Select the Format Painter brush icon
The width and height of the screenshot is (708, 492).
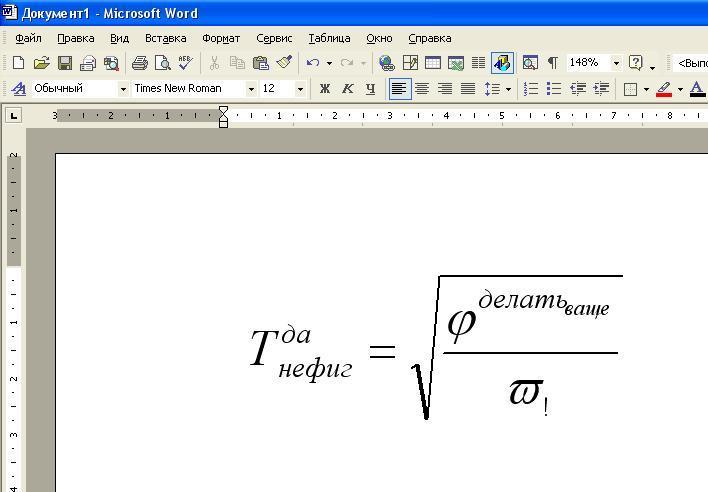pyautogui.click(x=284, y=63)
